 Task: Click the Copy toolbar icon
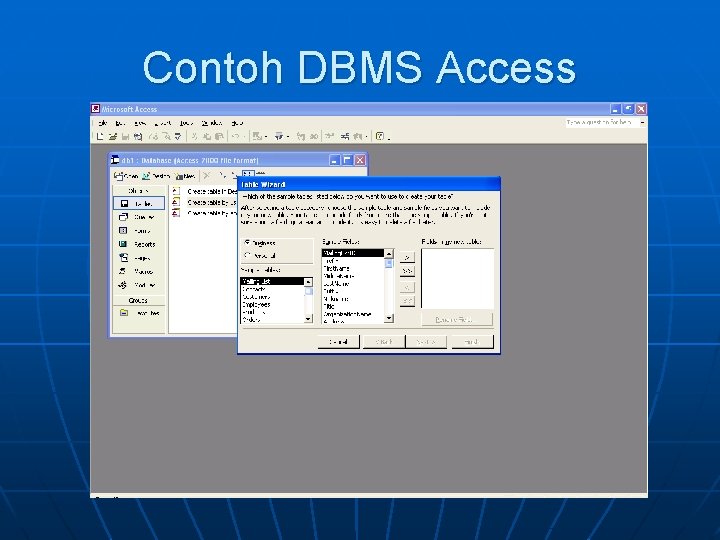pos(207,136)
